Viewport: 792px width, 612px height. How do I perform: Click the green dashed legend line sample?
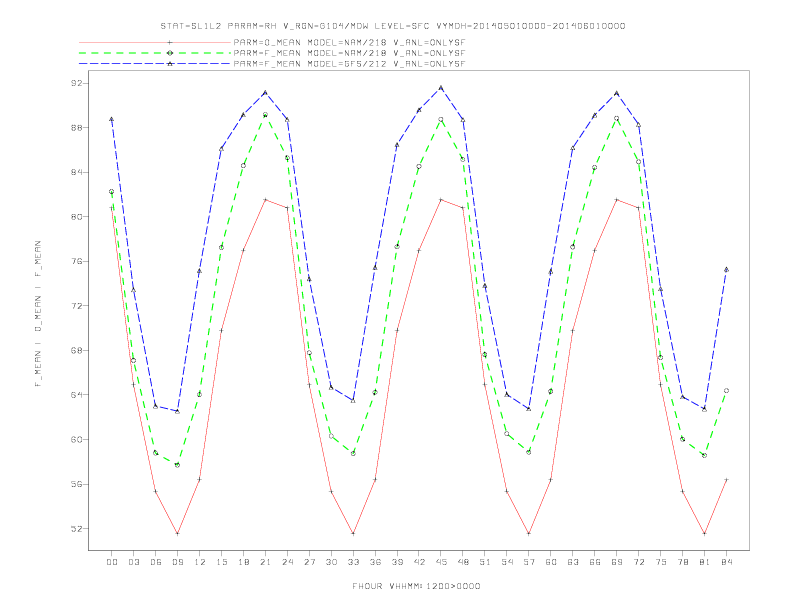155,53
